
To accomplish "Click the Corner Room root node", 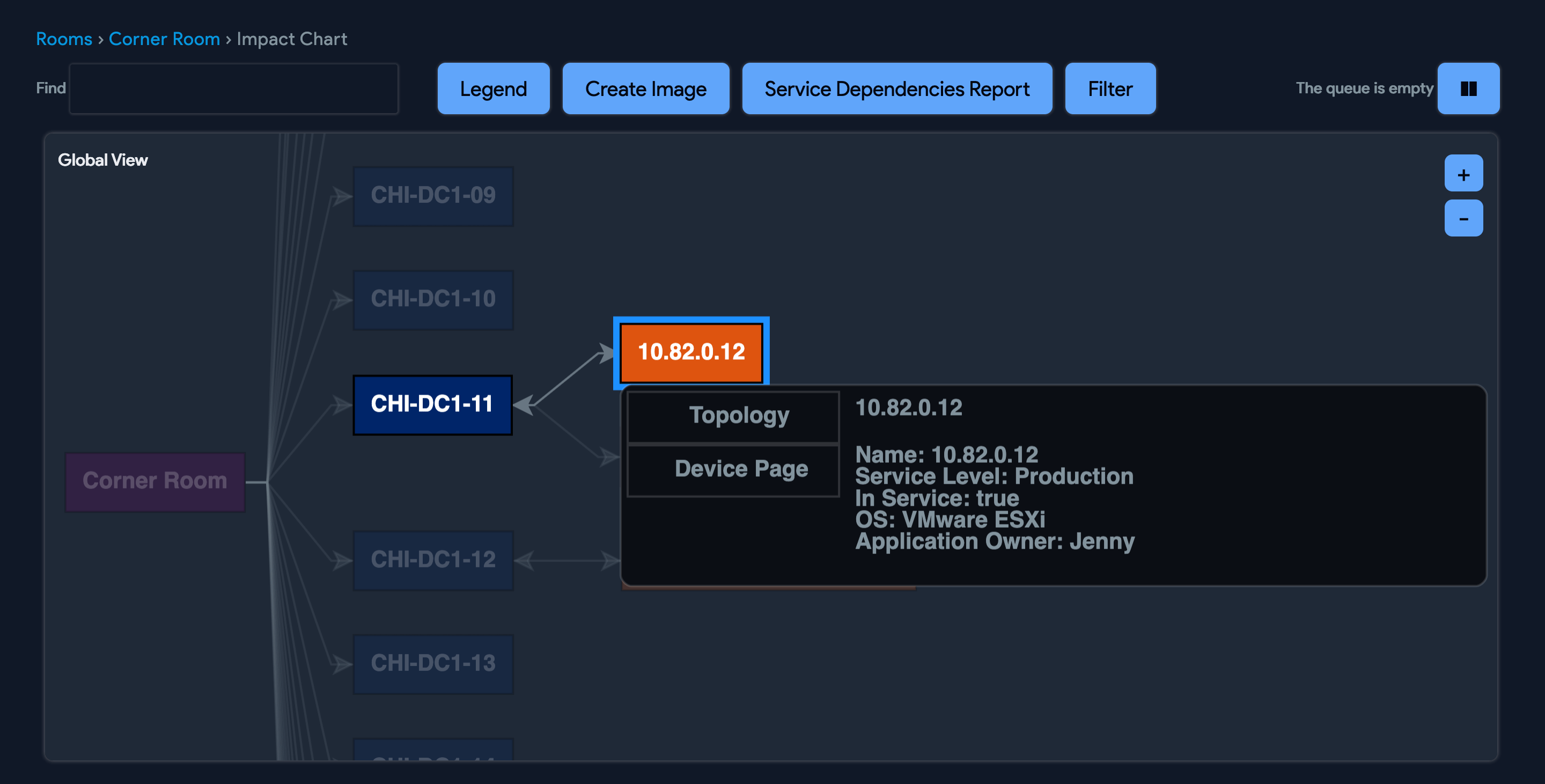I will click(154, 480).
